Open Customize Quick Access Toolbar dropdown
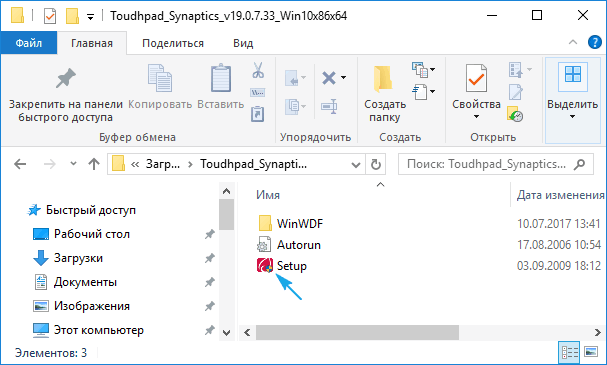 click(x=91, y=17)
